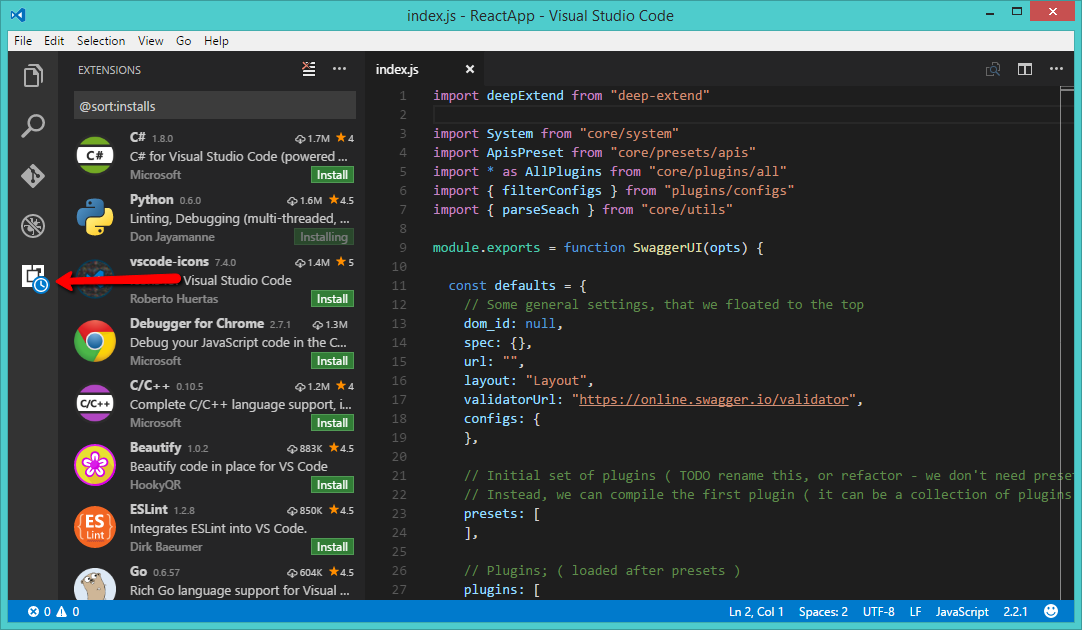Open the Selection menu
1082x630 pixels.
coord(101,41)
